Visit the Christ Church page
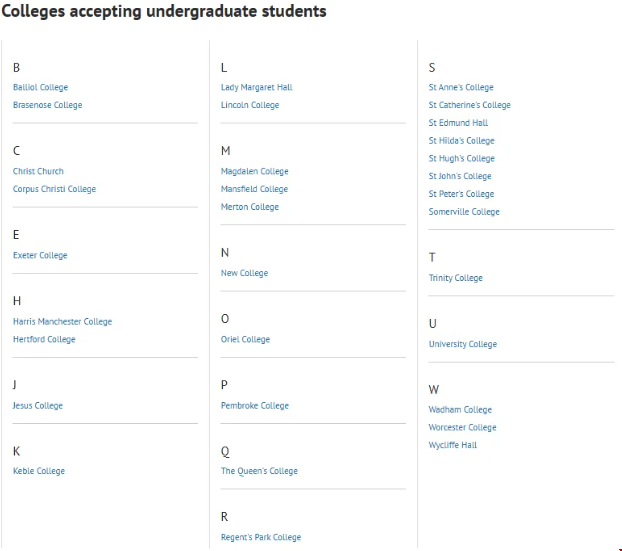The image size is (622, 551). click(38, 171)
